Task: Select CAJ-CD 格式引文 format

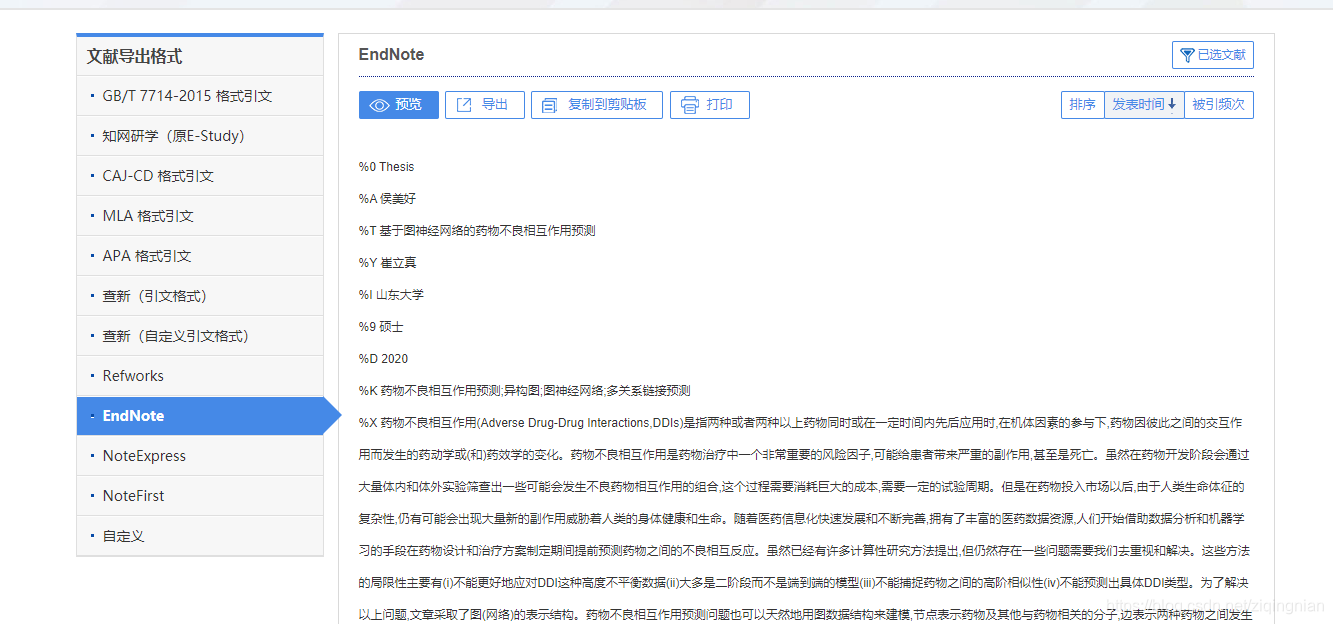Action: (x=200, y=176)
